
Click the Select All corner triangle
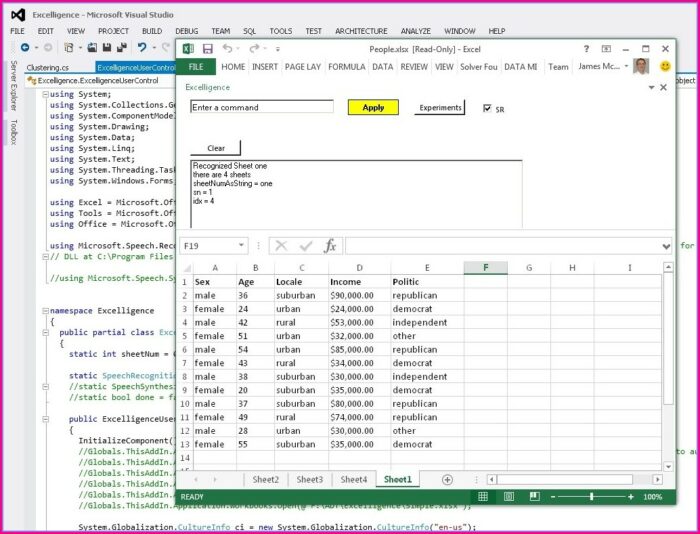pos(187,268)
